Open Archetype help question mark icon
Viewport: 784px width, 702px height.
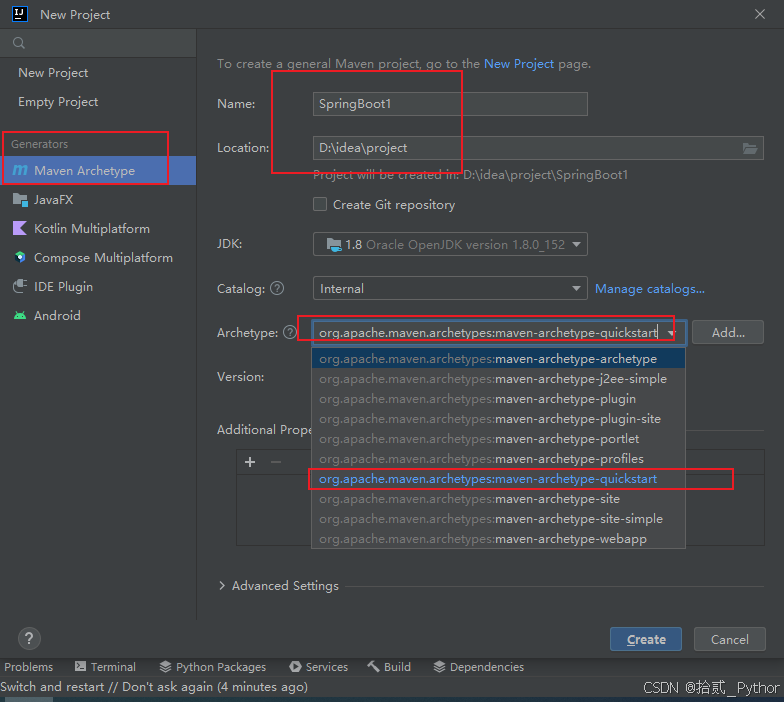coord(290,332)
